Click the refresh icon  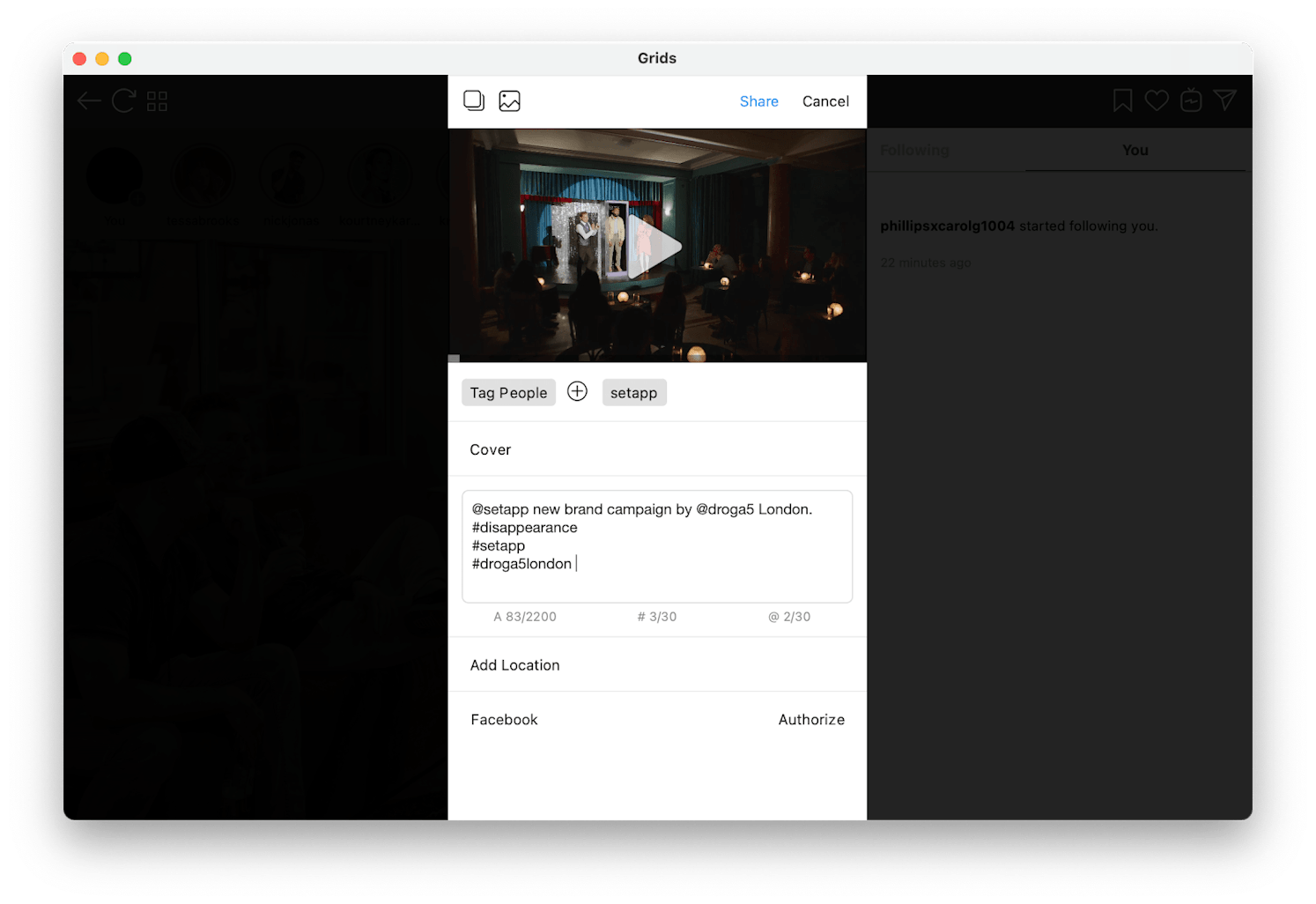coord(123,101)
